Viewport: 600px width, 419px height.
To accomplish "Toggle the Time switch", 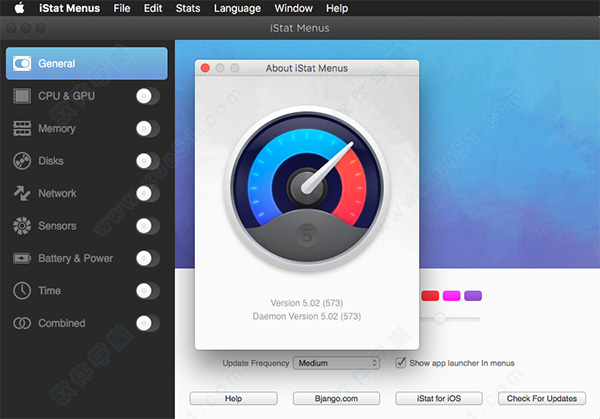I will 148,291.
